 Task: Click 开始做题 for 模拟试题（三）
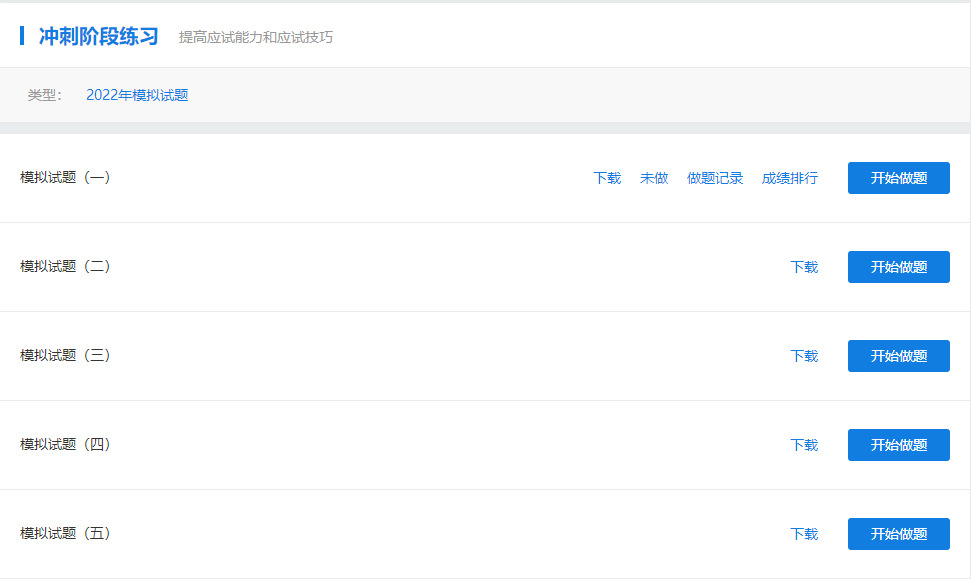(898, 356)
